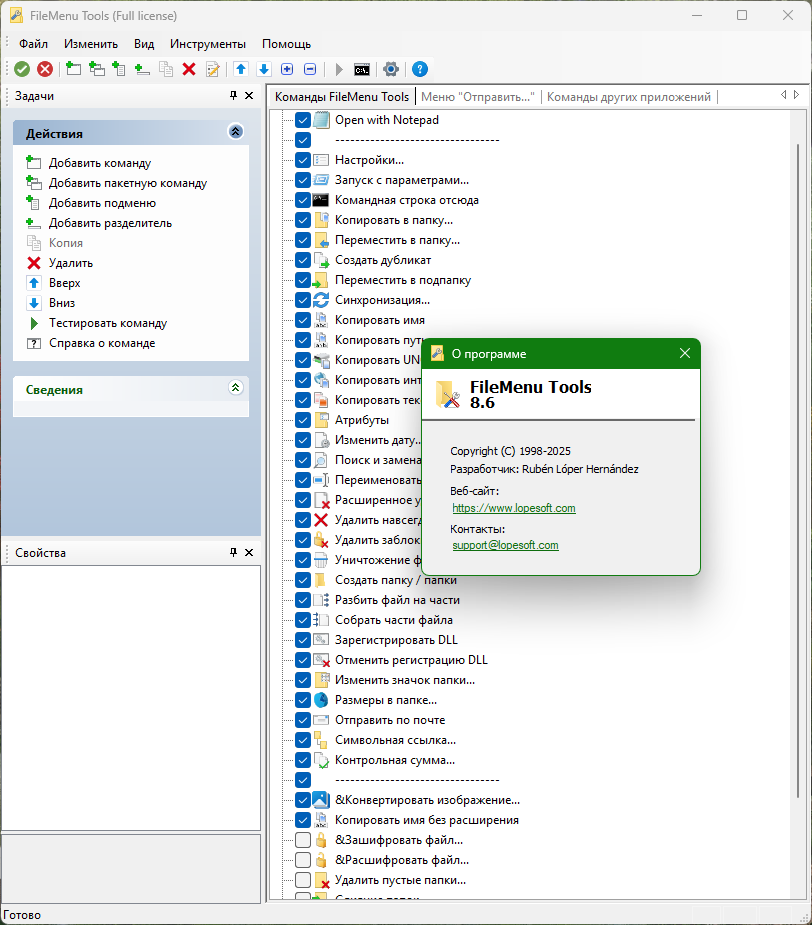This screenshot has width=812, height=925.
Task: Uncheck the Копировать в папку... checkbox
Action: tap(303, 220)
